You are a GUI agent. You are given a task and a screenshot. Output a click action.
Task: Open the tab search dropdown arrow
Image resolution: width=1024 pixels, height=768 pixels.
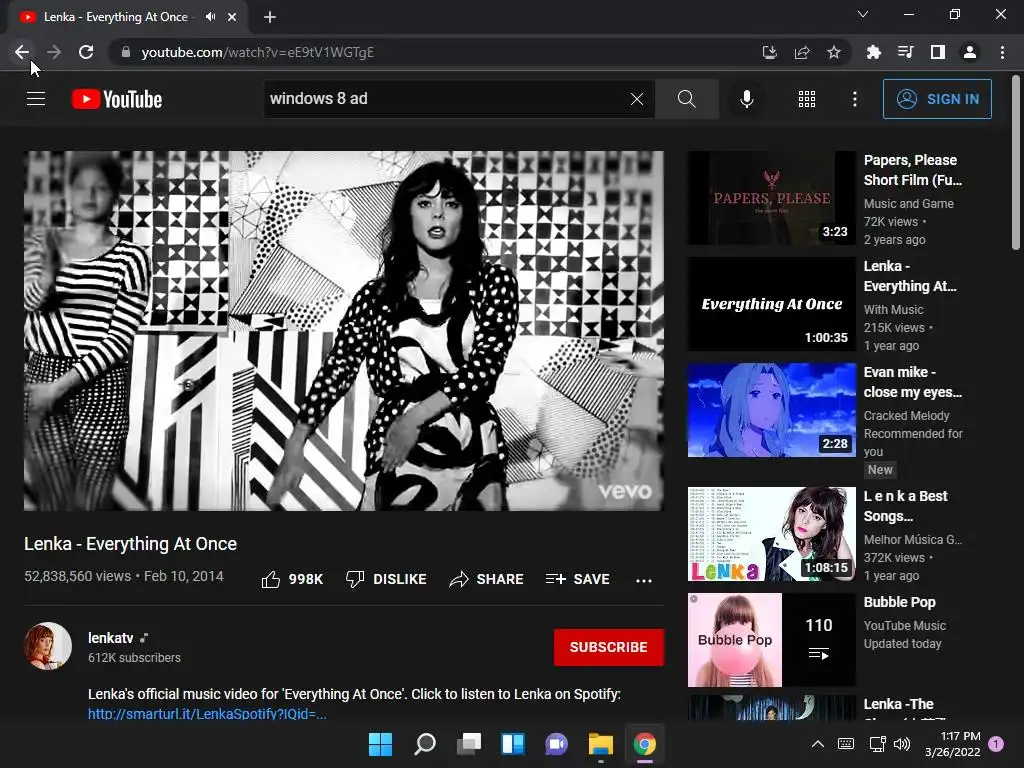tap(863, 14)
